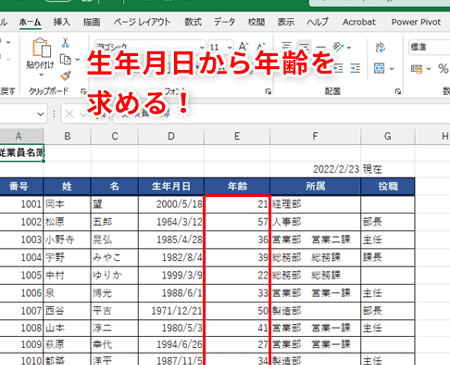450x365 pixels.
Task: Open the 数式 tab
Action: [x=193, y=22]
